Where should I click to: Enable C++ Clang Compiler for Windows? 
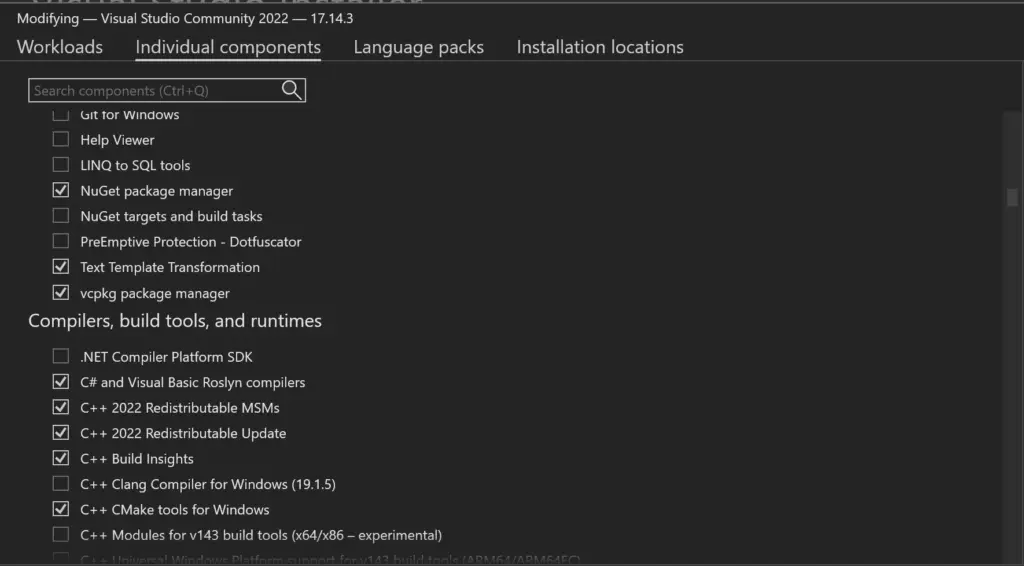pyautogui.click(x=61, y=484)
